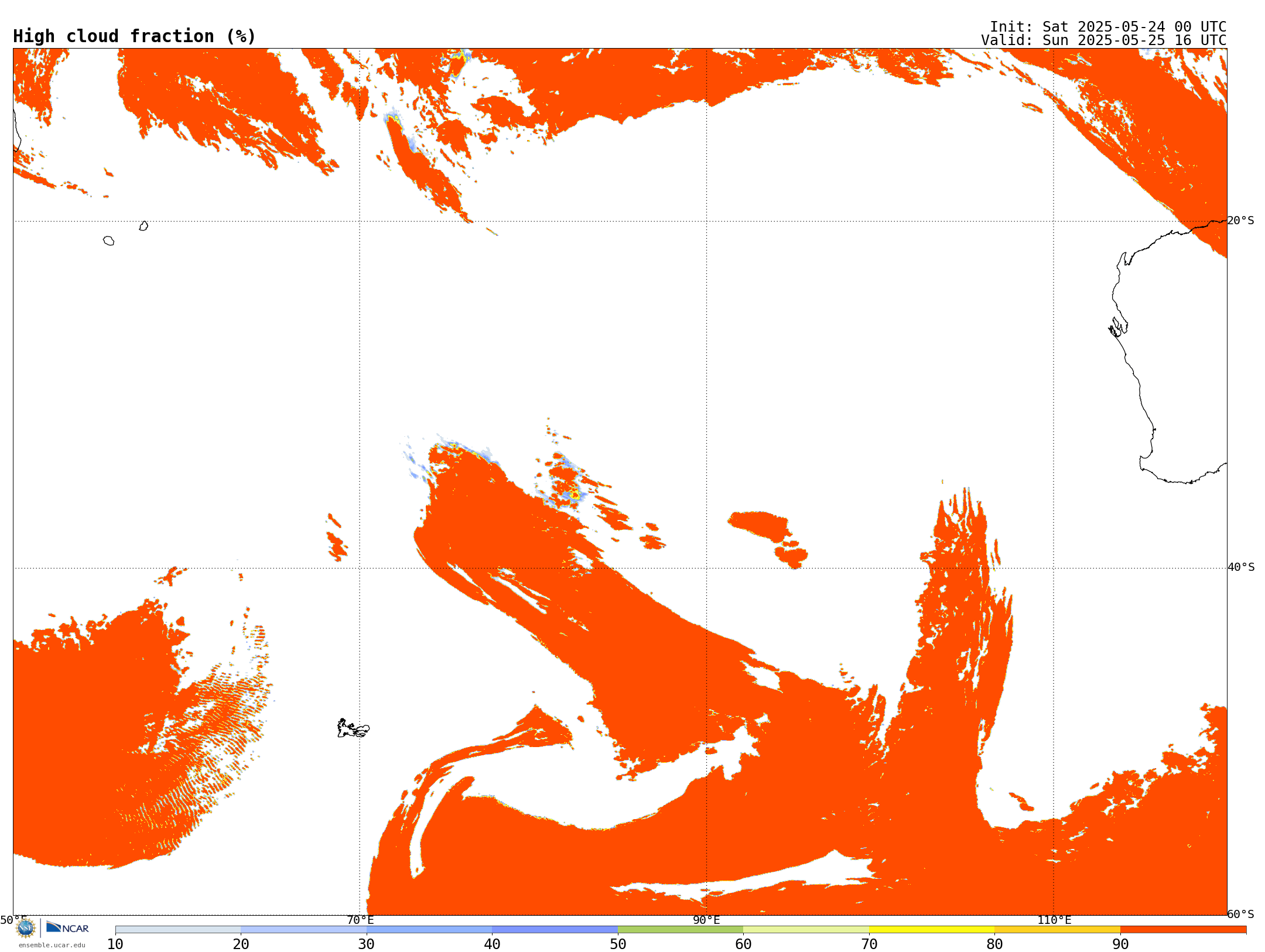This screenshot has height=952, width=1265.
Task: Click the 50°E longitude label
Action: 13,920
